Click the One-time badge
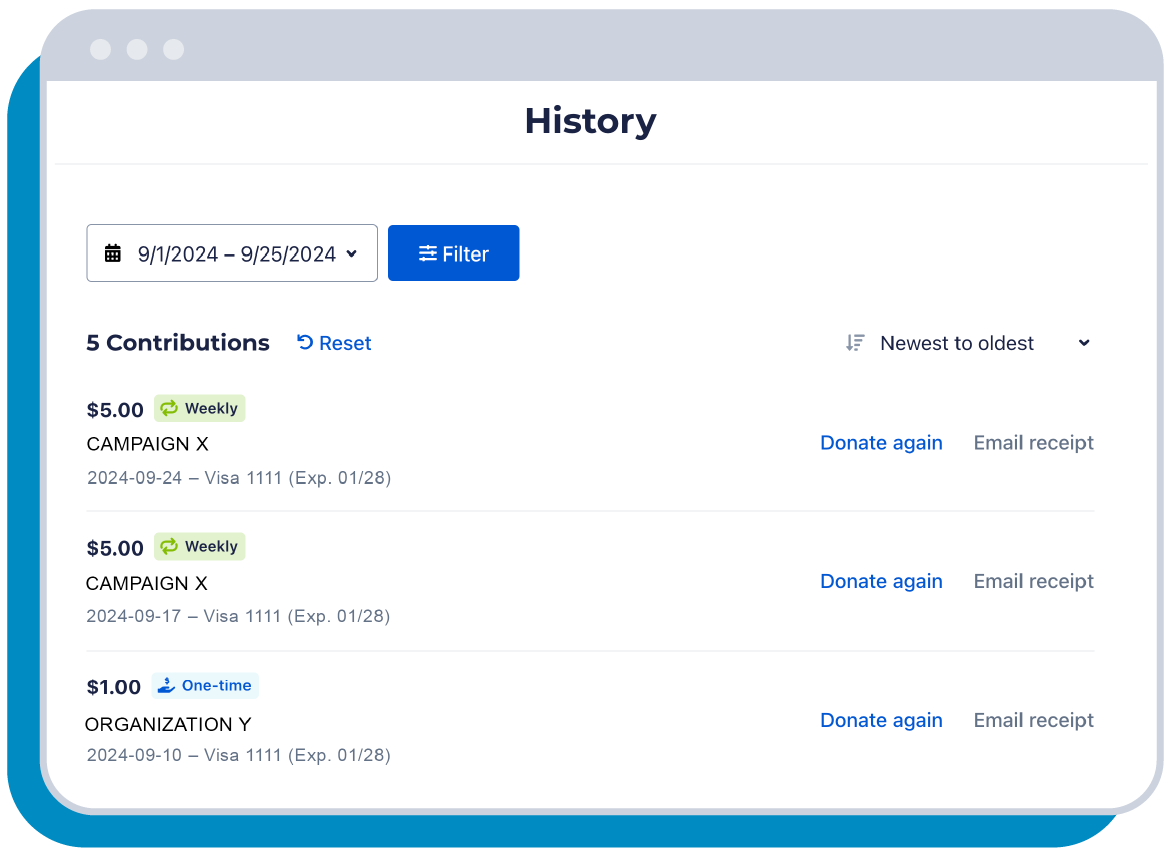Screen dimensions: 1170x850 [205, 685]
